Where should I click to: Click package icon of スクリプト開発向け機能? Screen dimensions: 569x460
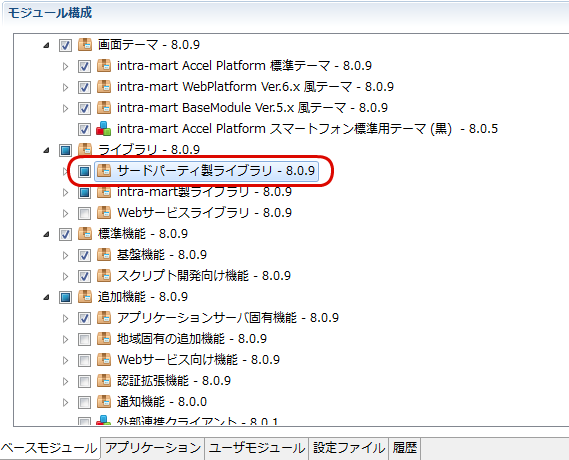click(104, 276)
